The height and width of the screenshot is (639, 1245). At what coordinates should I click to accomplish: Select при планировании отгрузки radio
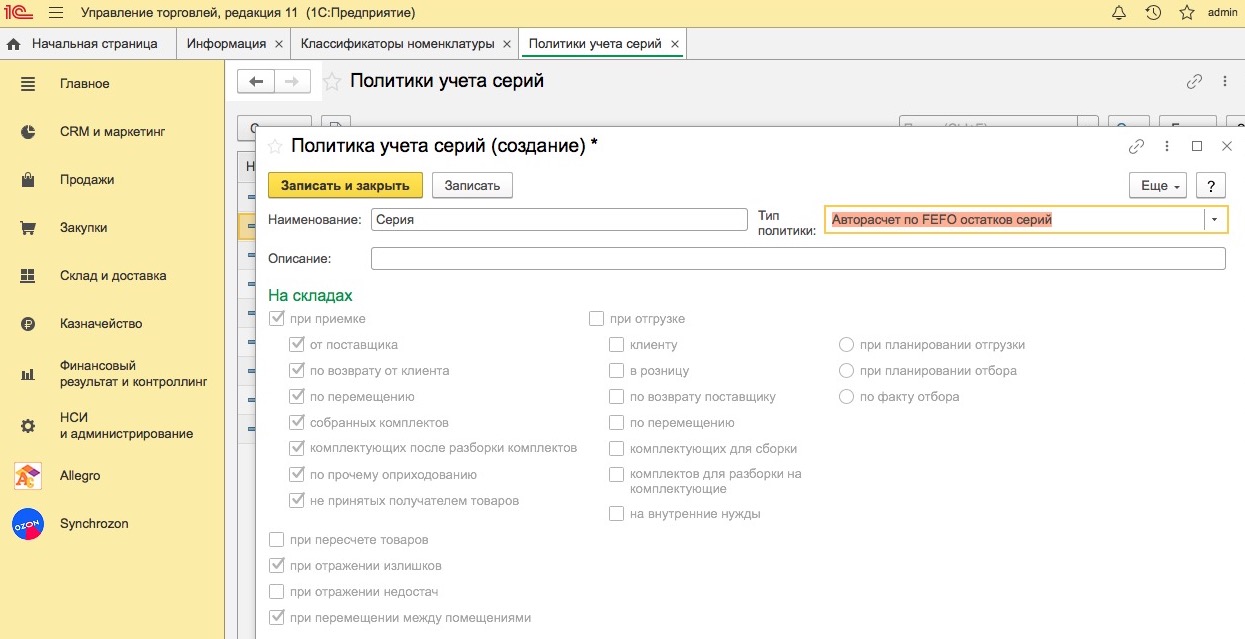coord(846,345)
